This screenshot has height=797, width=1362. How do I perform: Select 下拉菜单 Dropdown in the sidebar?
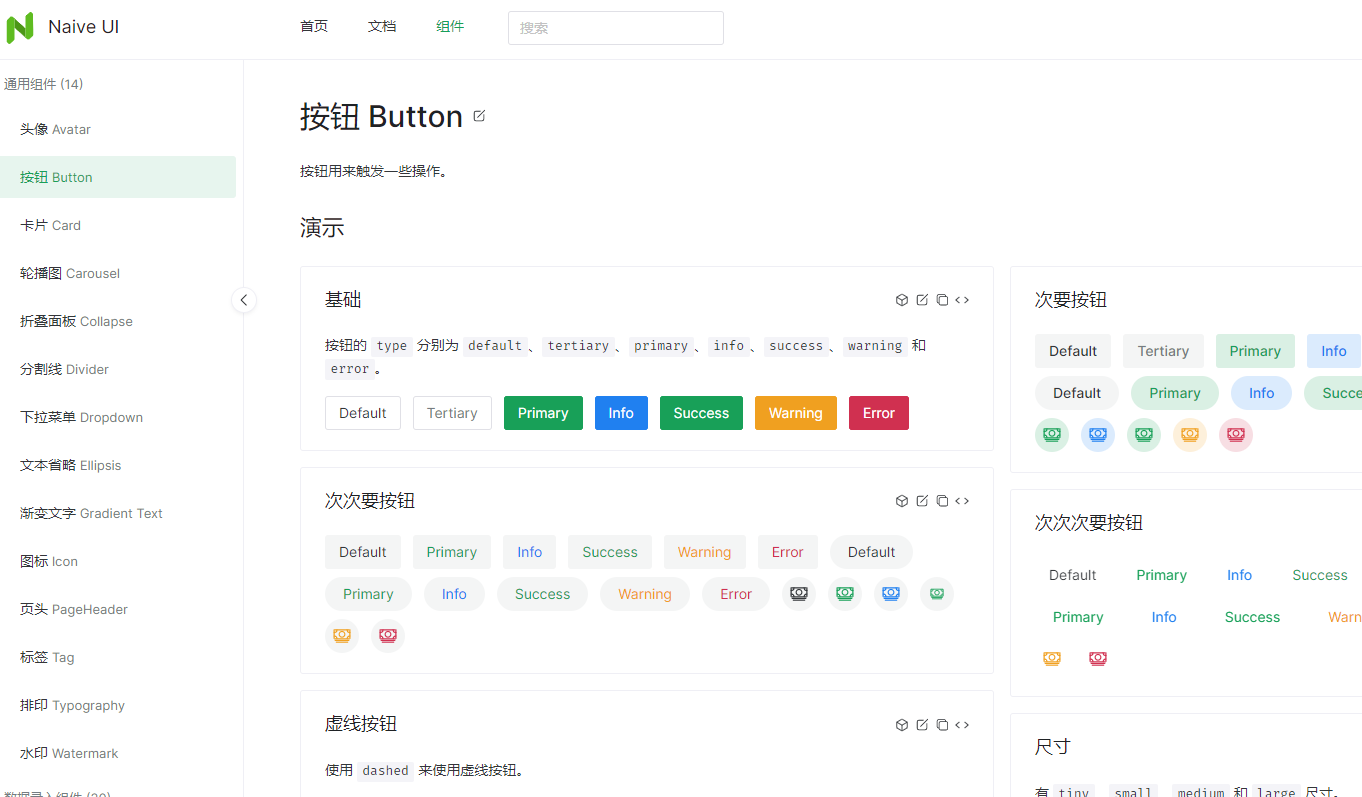[x=81, y=417]
